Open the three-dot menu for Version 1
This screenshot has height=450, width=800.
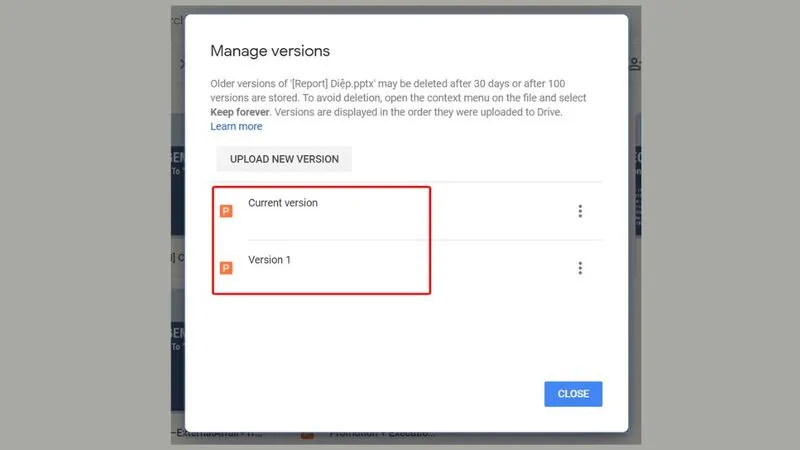click(580, 268)
